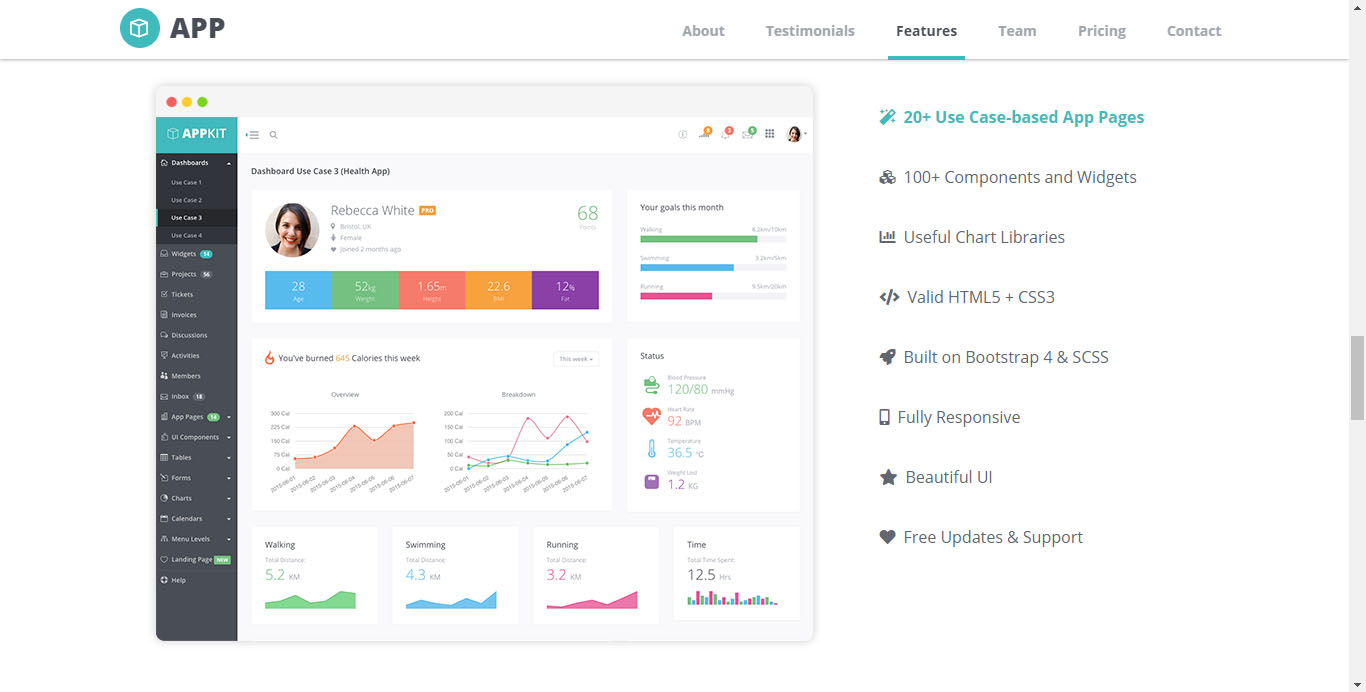1366x692 pixels.
Task: Click the search magnifier icon in dashboard header
Action: [273, 135]
